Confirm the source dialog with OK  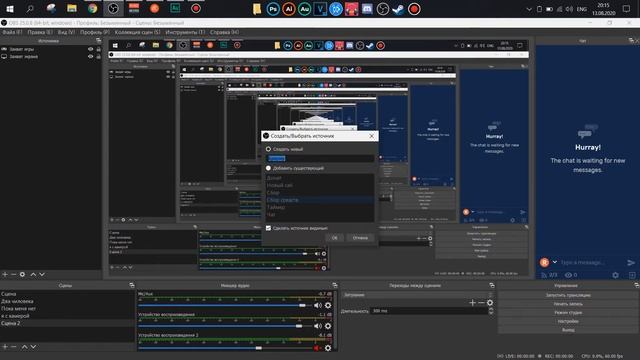coord(335,238)
